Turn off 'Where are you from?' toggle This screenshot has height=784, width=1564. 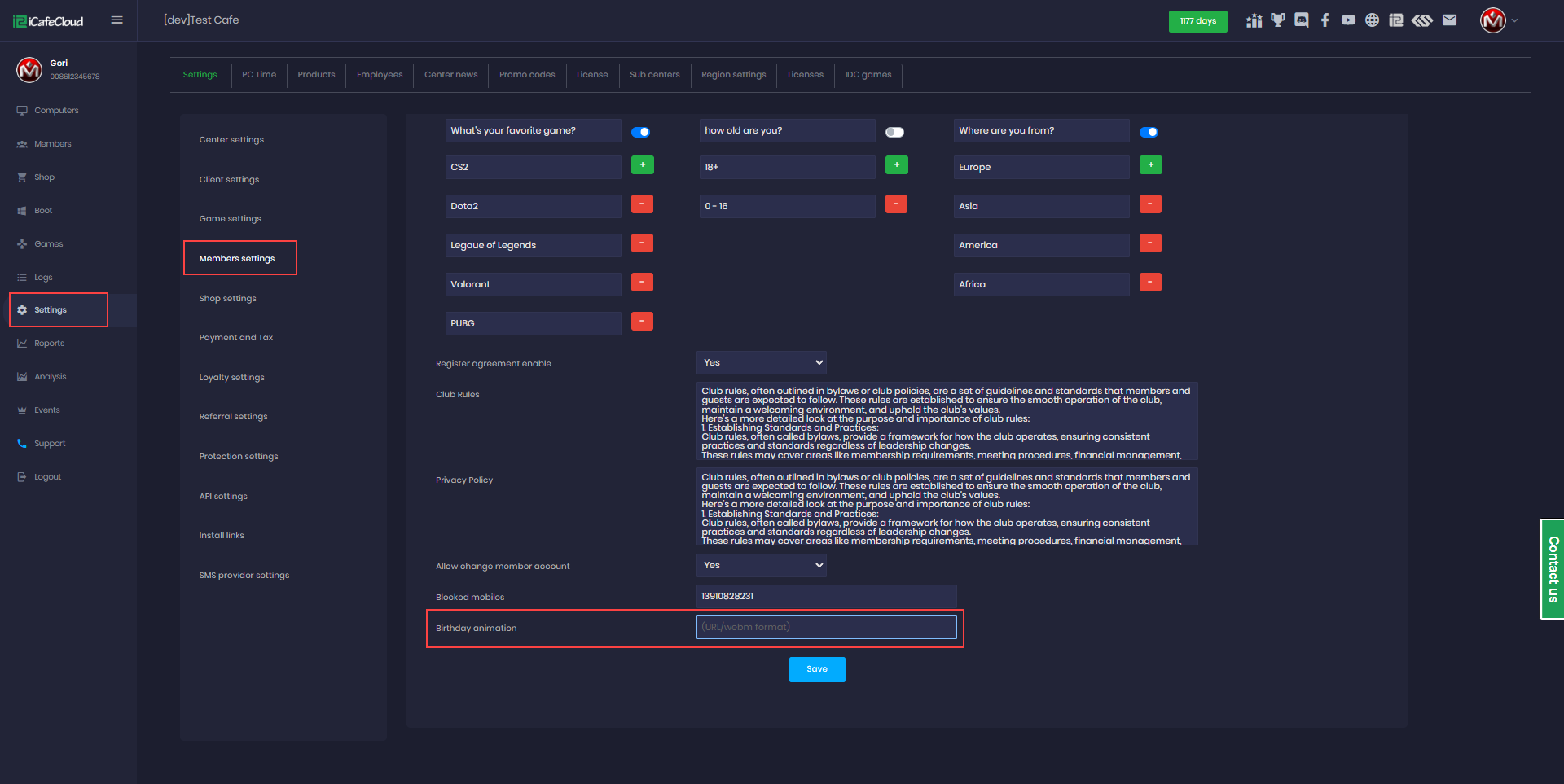[1149, 132]
